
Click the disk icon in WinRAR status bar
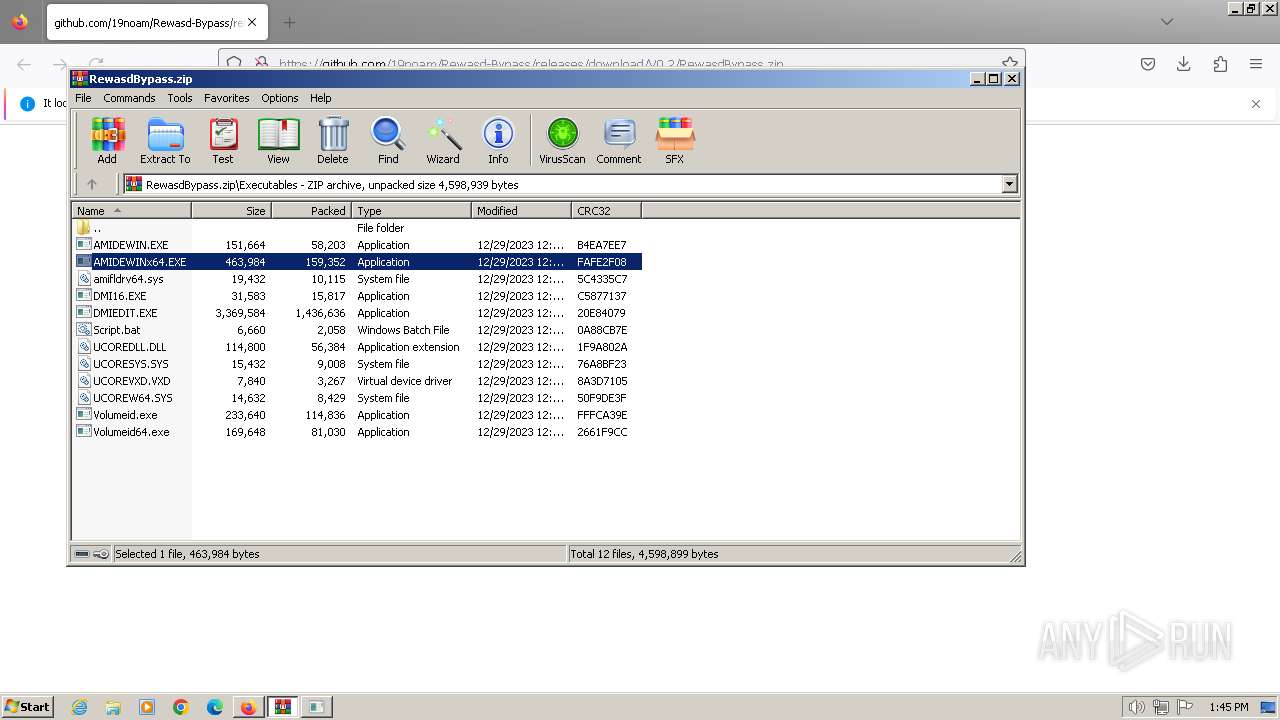pyautogui.click(x=82, y=554)
